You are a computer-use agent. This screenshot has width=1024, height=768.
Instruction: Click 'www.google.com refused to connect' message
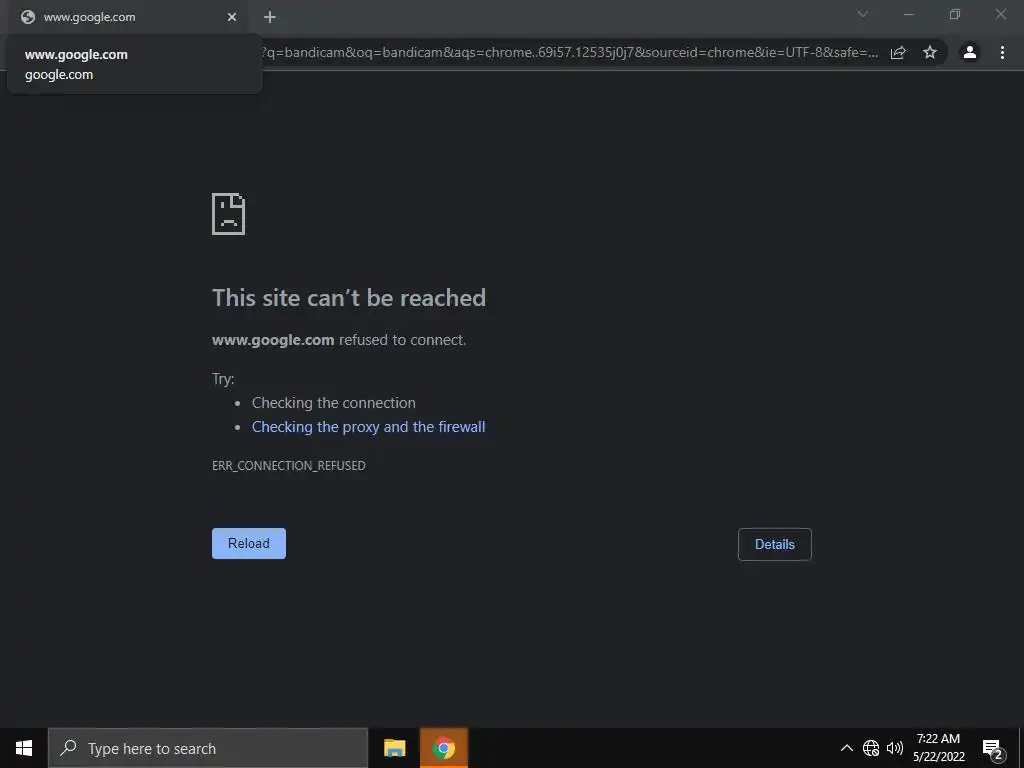pyautogui.click(x=339, y=340)
